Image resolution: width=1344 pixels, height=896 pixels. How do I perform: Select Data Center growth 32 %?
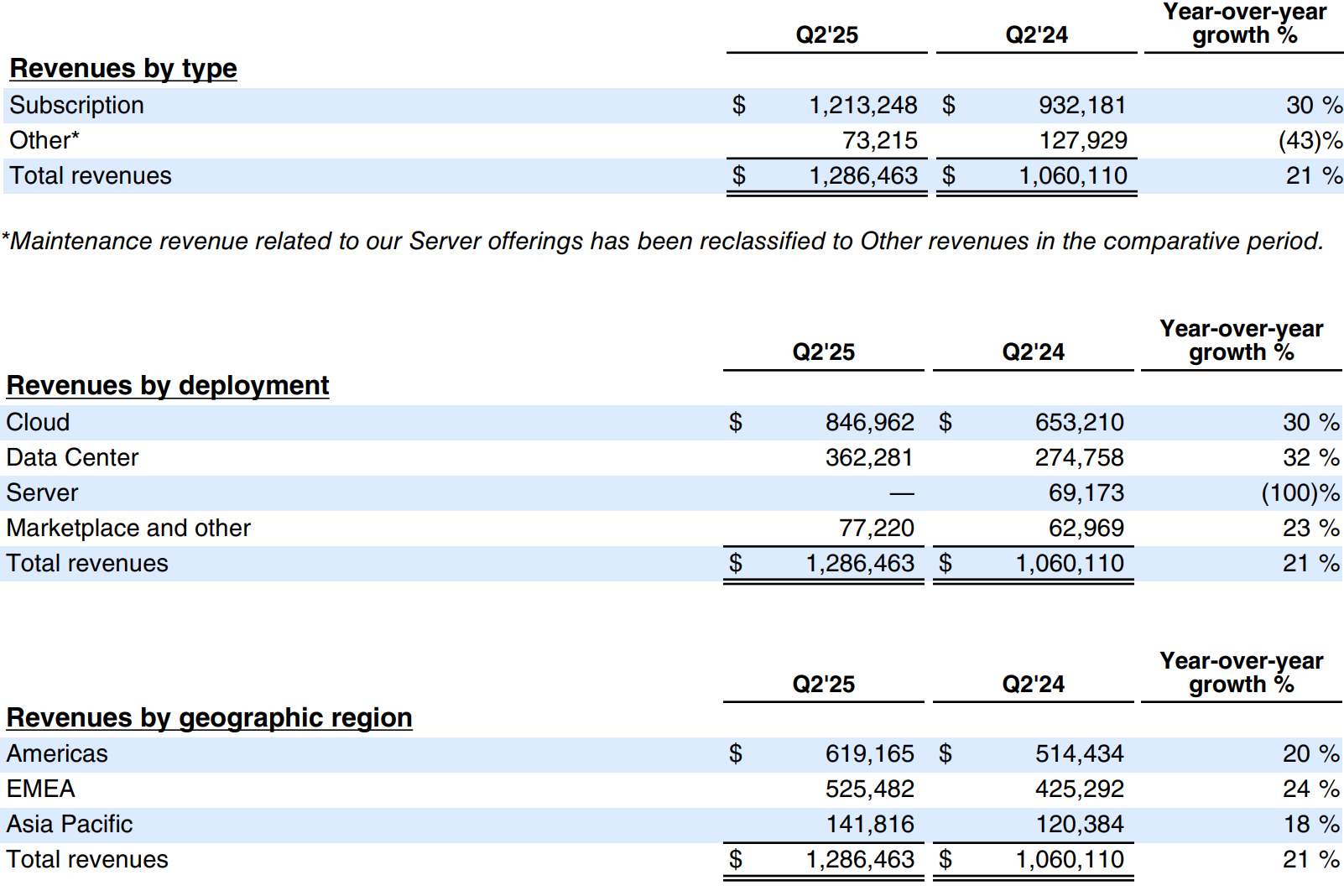coord(1310,457)
